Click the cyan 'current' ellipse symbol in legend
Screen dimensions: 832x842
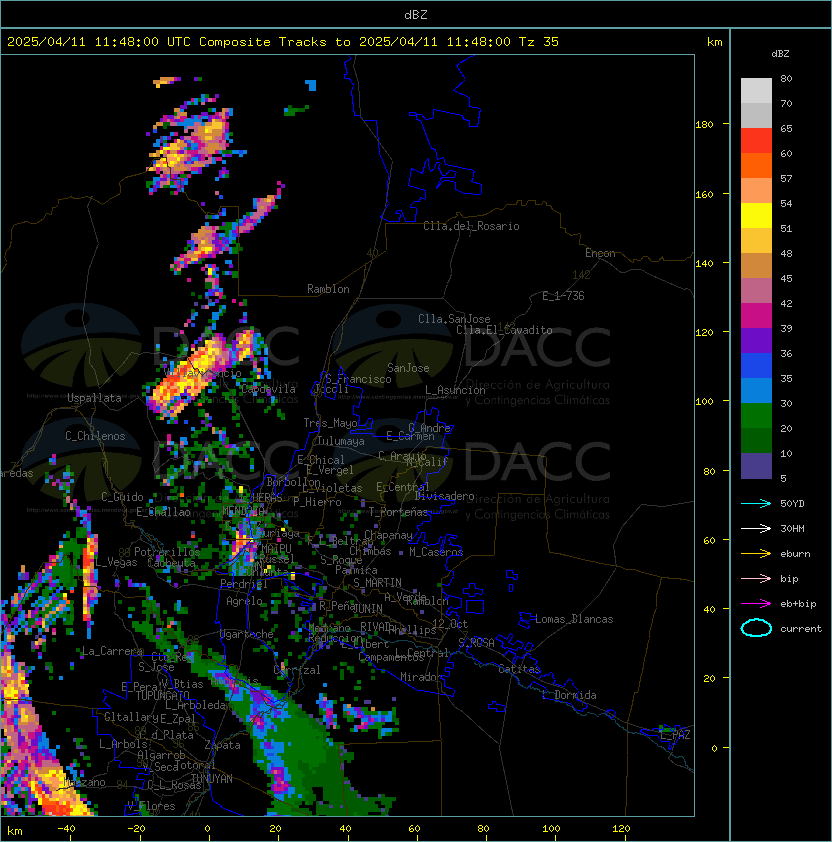click(756, 628)
